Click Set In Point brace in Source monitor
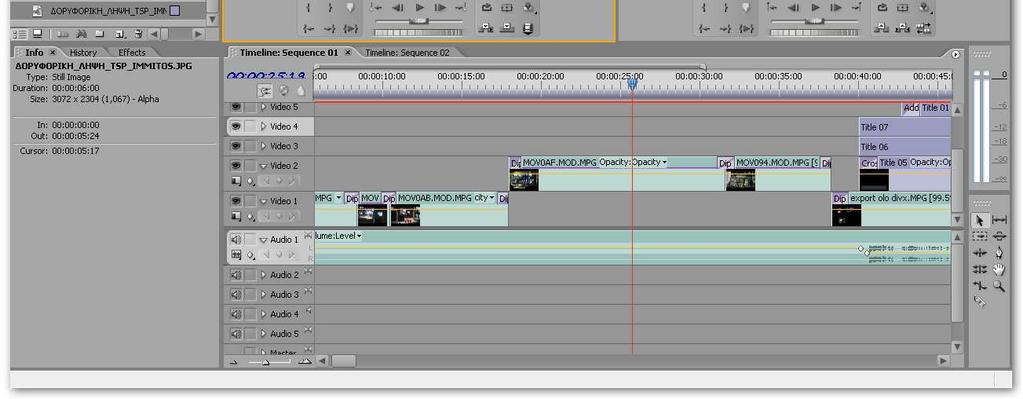 tap(309, 8)
